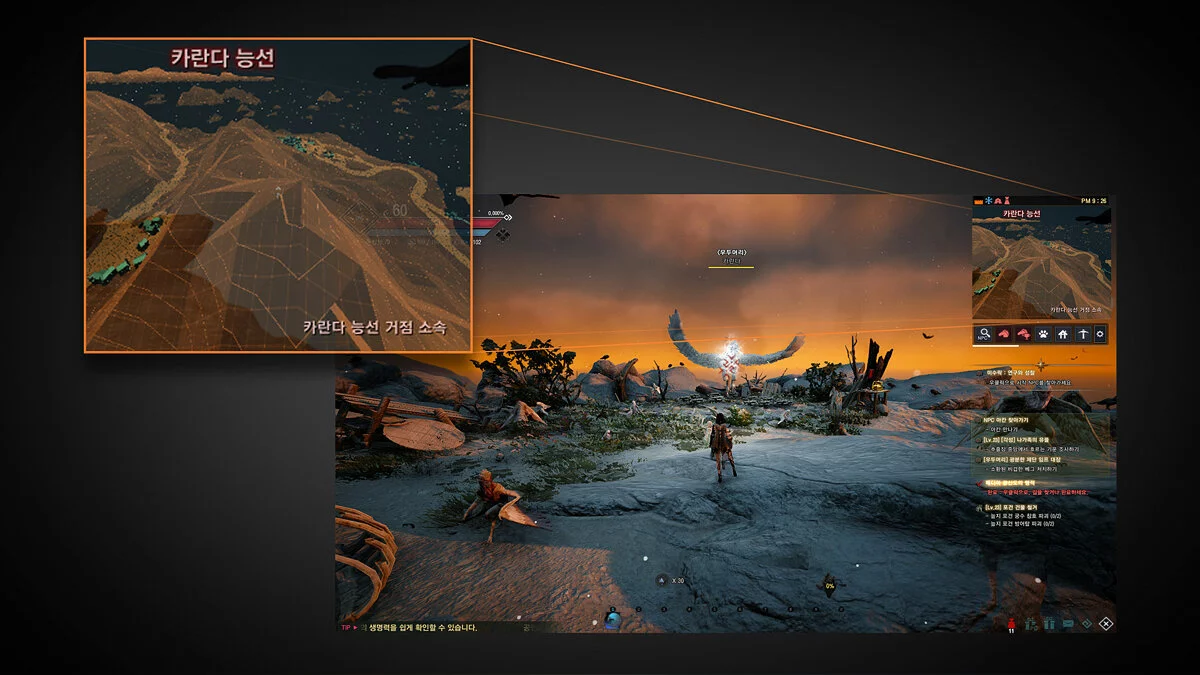Click the enlarged minimap callout image
The image size is (1200, 675).
[x=278, y=195]
